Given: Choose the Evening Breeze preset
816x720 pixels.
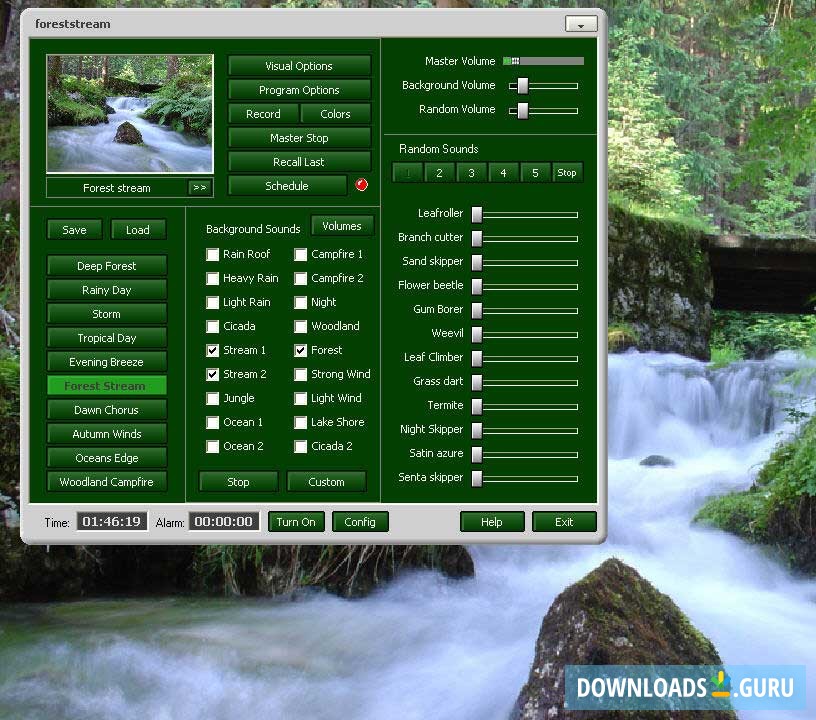Looking at the screenshot, I should point(107,362).
